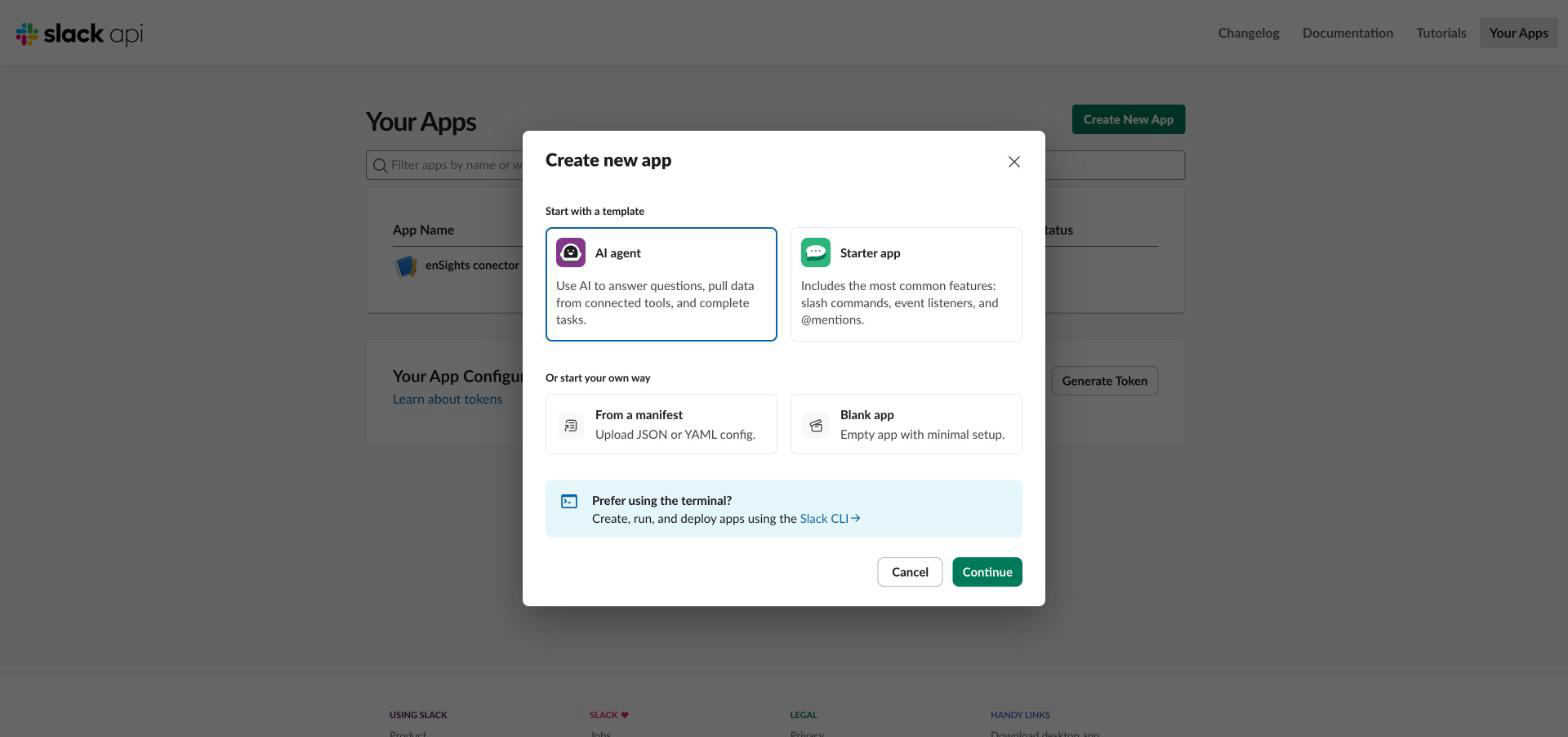Image resolution: width=1568 pixels, height=737 pixels.
Task: Choose the AI agent template card
Action: pos(661,285)
